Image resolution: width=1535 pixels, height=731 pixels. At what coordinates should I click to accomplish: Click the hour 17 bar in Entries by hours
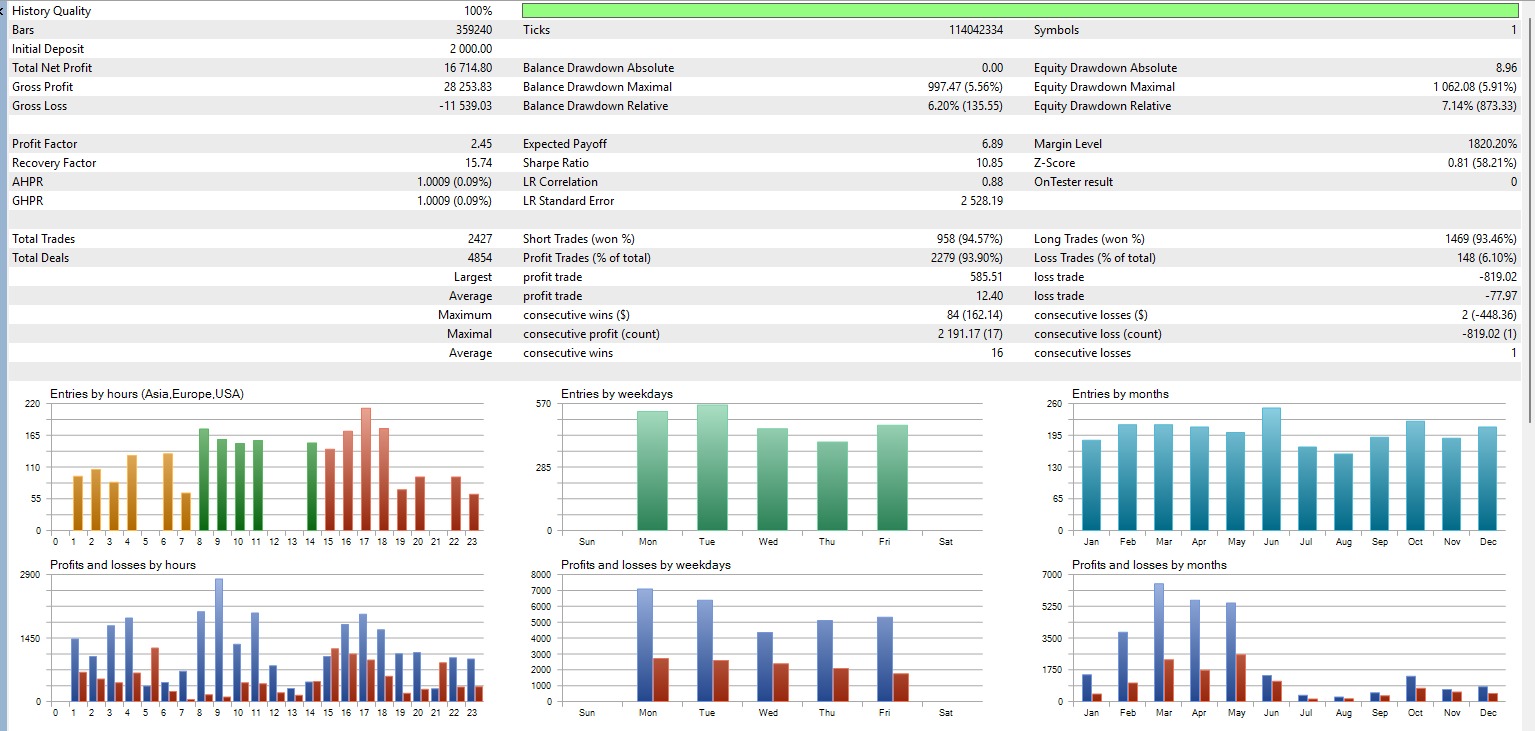[366, 469]
